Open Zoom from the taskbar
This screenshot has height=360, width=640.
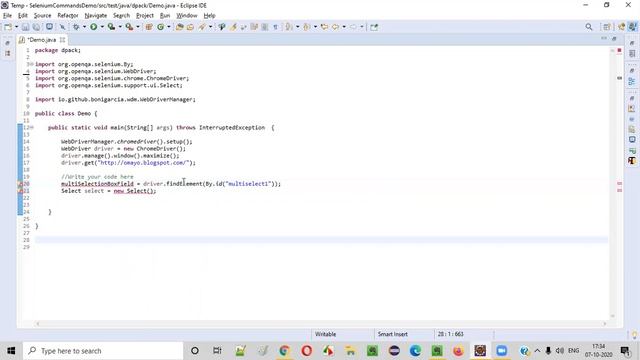coord(502,351)
